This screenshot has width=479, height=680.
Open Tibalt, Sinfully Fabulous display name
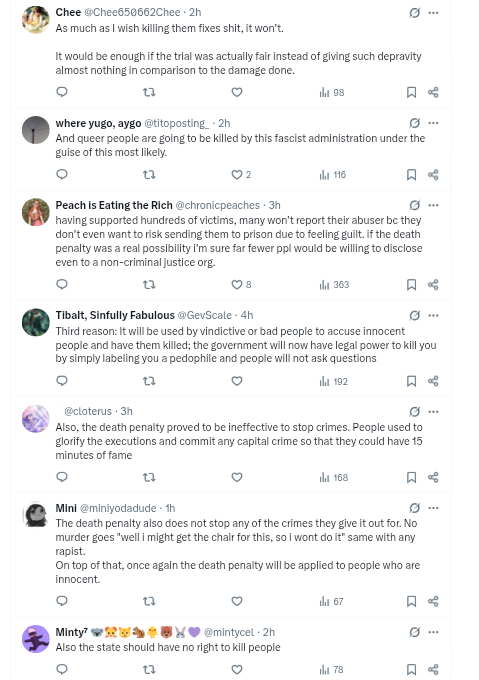(x=115, y=315)
